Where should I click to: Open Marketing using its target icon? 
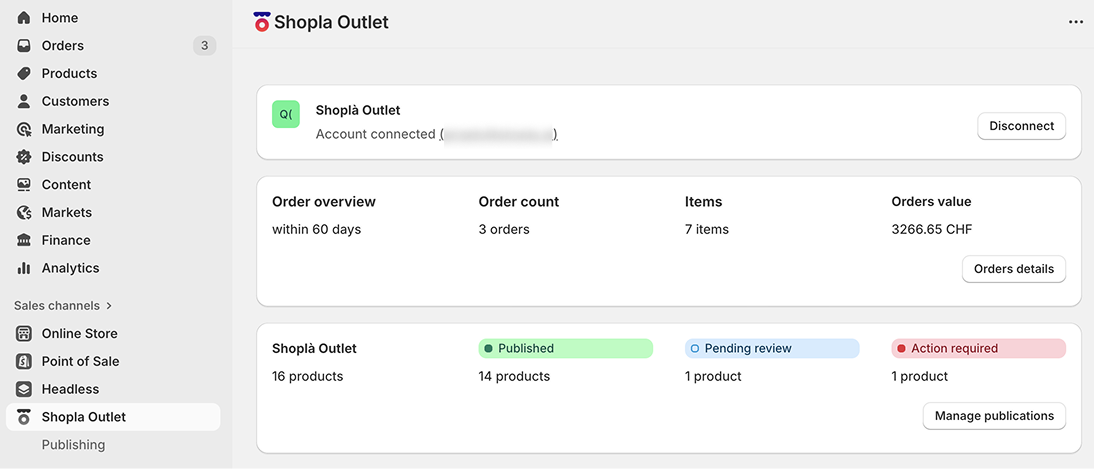point(24,129)
